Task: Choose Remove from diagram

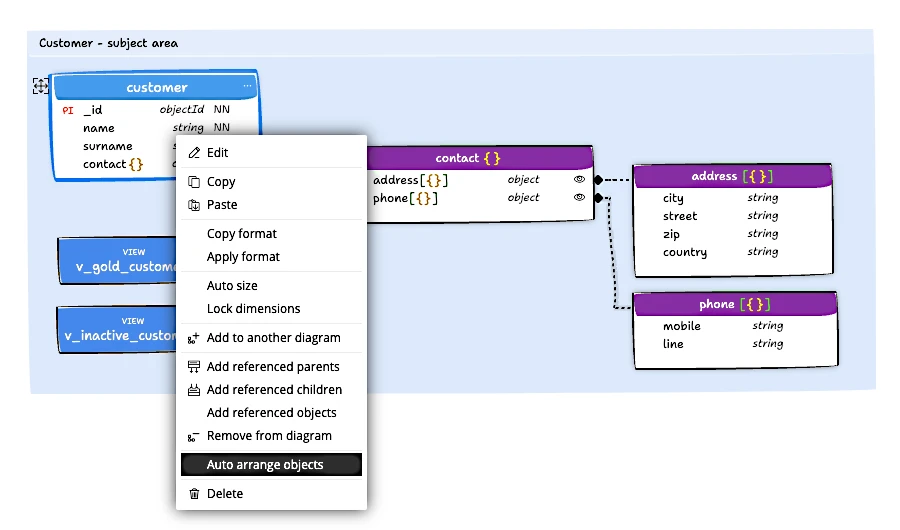Action: click(x=271, y=436)
